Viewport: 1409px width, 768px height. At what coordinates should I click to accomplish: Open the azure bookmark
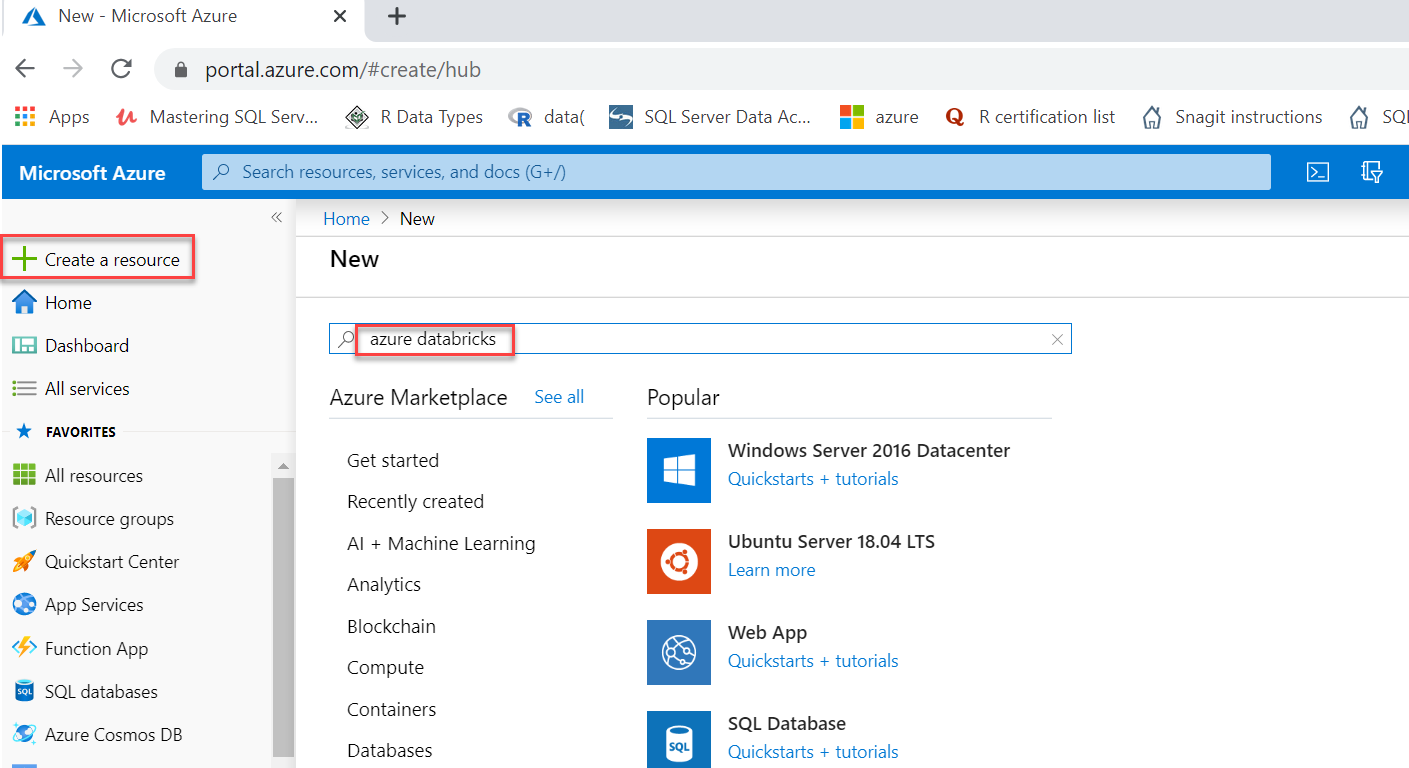pos(879,117)
